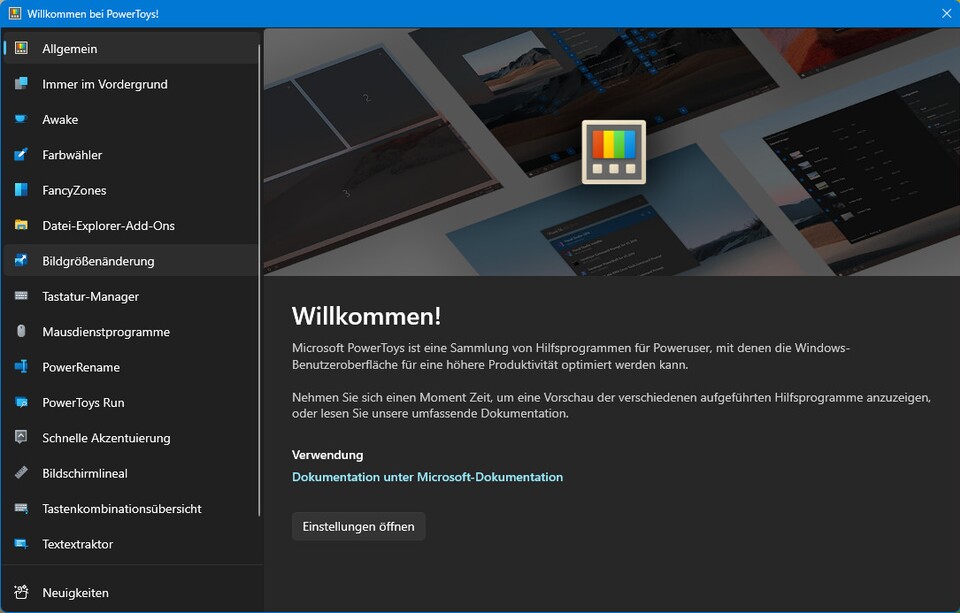Select Mausdienstprogramme in the sidebar
This screenshot has width=960, height=613.
click(104, 331)
